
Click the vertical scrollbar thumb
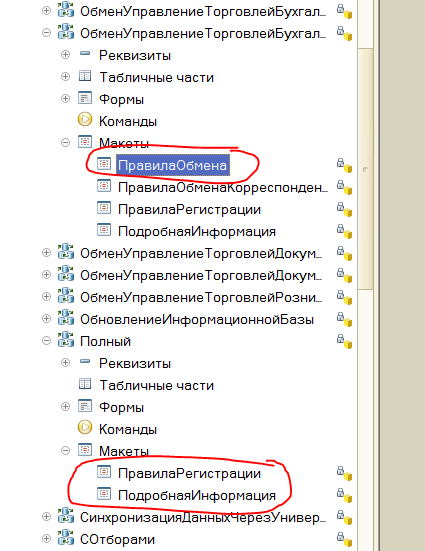click(366, 169)
